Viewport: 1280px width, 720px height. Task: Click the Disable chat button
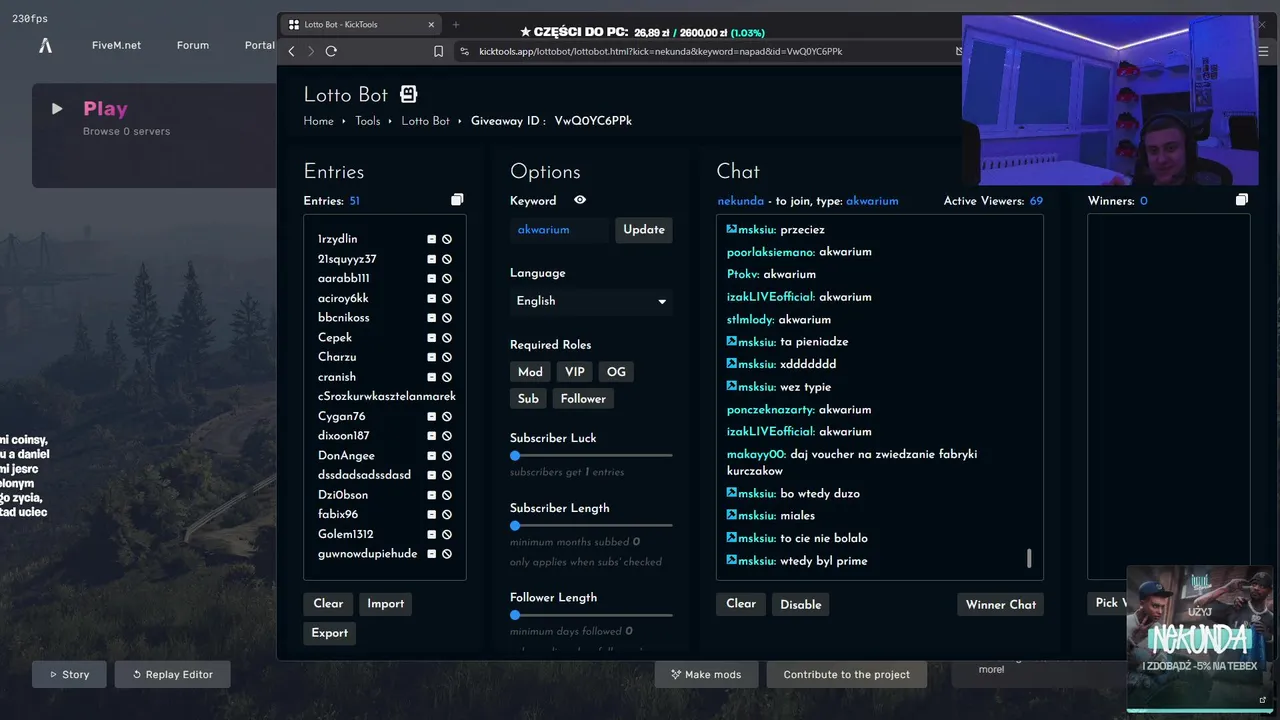[x=801, y=604]
